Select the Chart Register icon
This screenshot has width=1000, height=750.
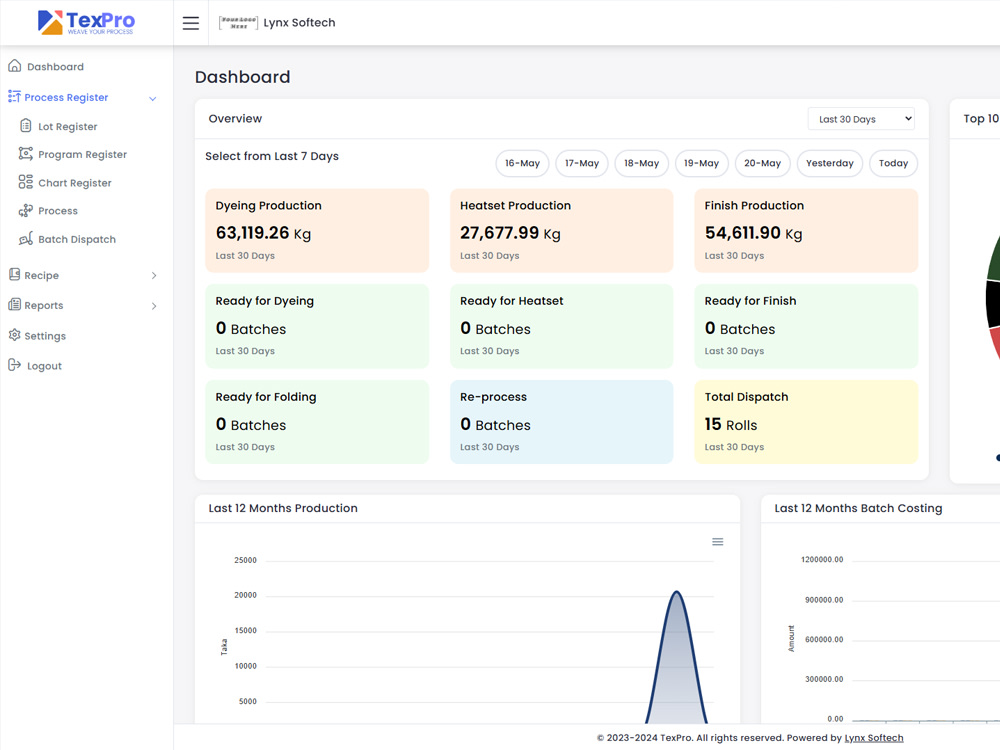pos(26,182)
